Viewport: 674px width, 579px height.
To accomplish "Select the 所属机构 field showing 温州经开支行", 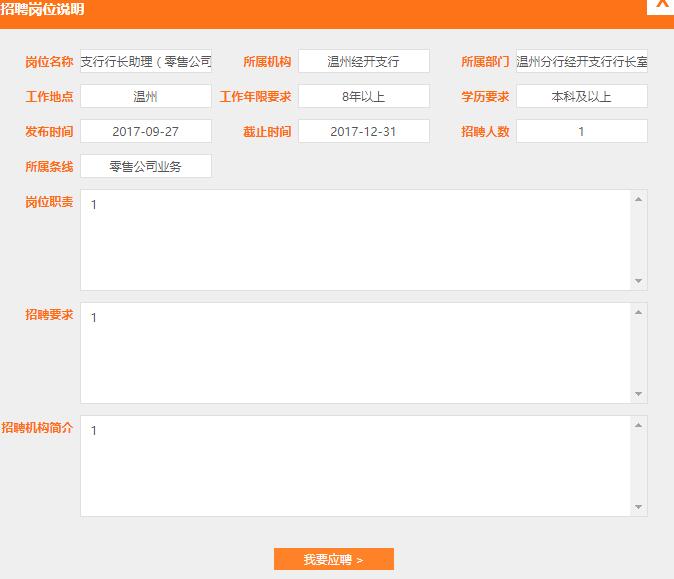I will 364,61.
